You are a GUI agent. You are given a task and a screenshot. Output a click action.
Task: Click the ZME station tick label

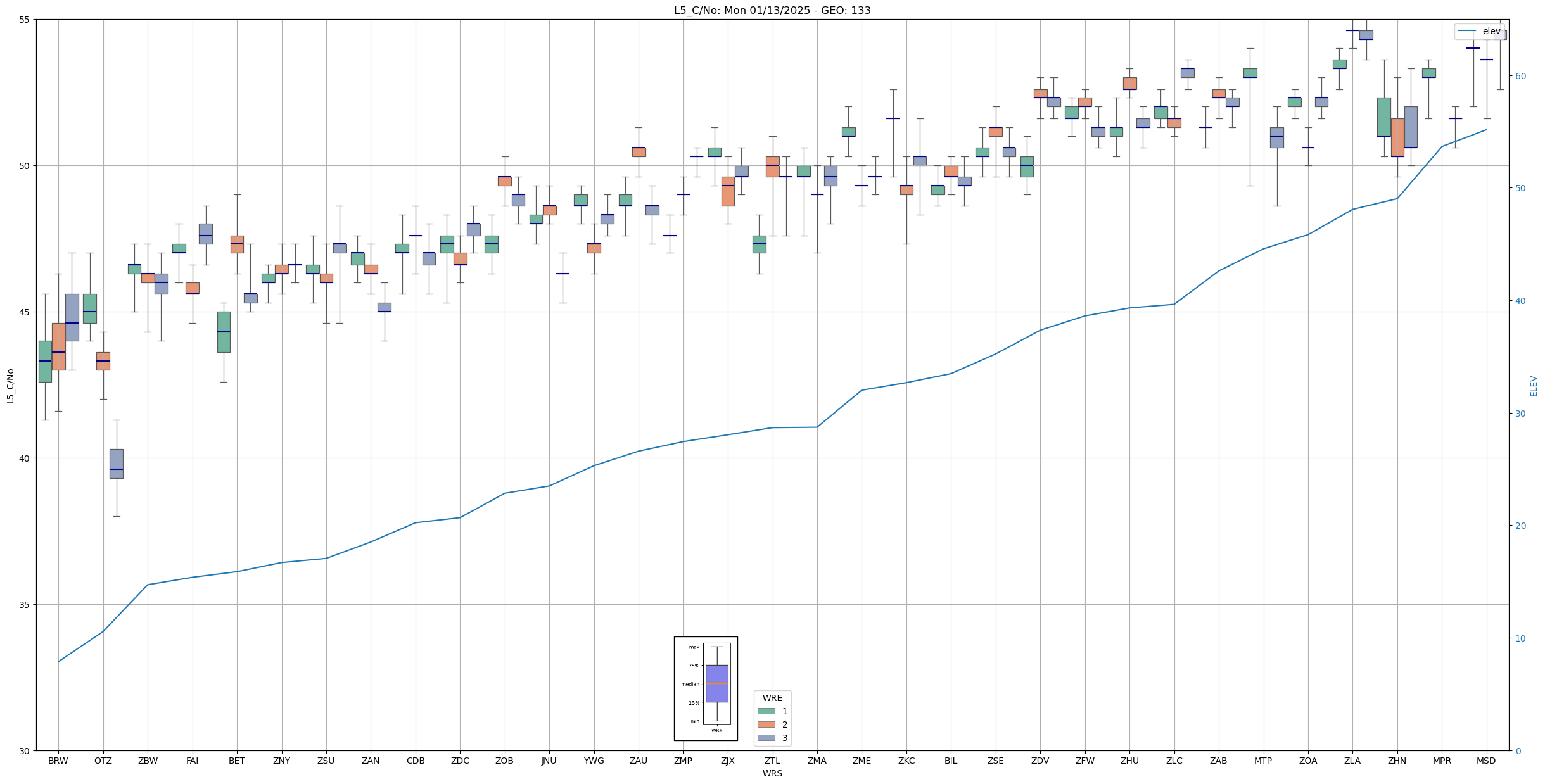pos(862,761)
